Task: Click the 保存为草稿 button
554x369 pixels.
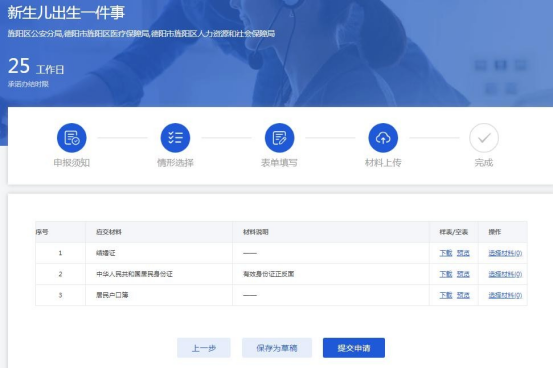Action: (x=277, y=348)
